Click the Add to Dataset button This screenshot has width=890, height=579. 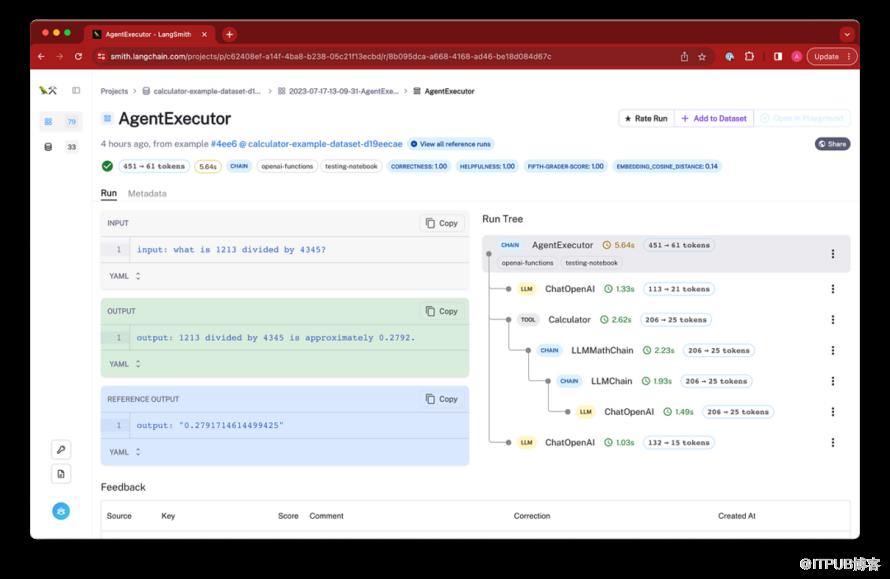714,118
